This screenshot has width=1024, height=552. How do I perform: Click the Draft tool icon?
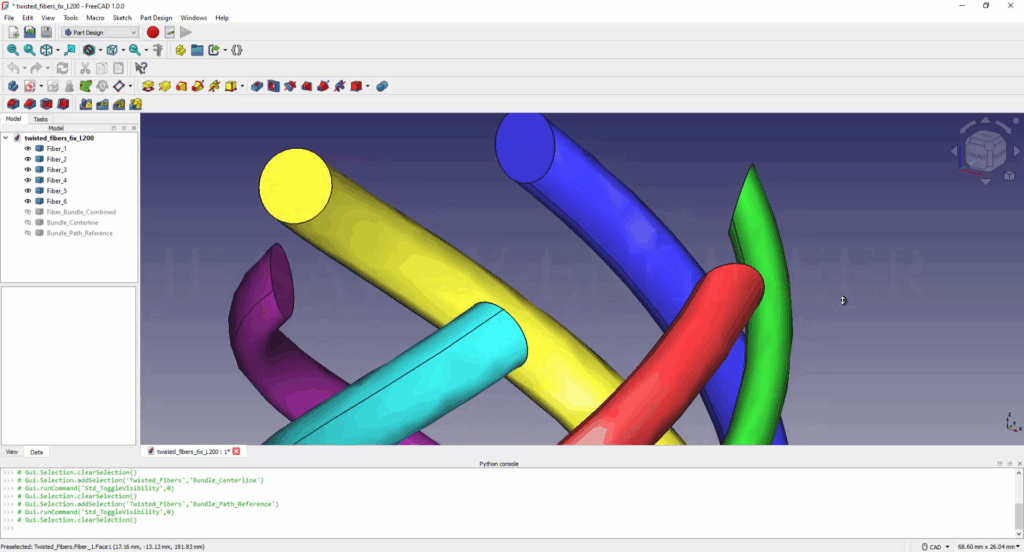(46, 104)
